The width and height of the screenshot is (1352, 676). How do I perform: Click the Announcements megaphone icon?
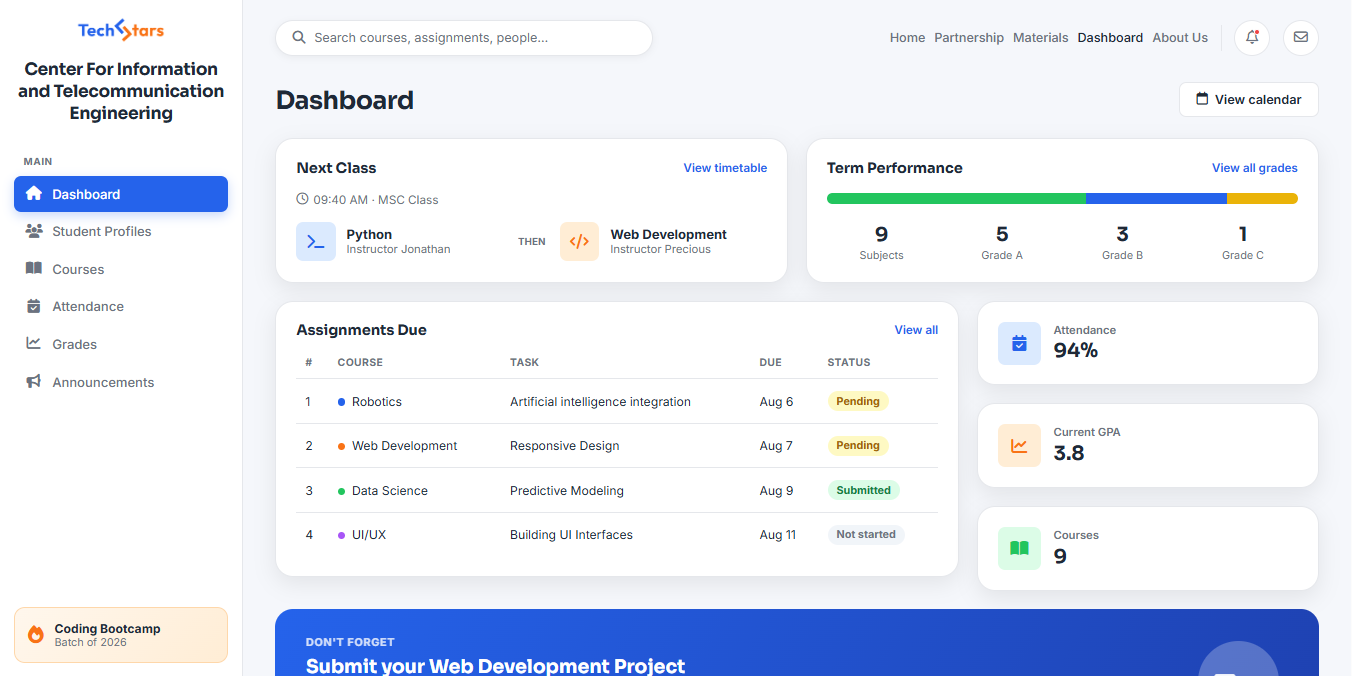tap(34, 382)
